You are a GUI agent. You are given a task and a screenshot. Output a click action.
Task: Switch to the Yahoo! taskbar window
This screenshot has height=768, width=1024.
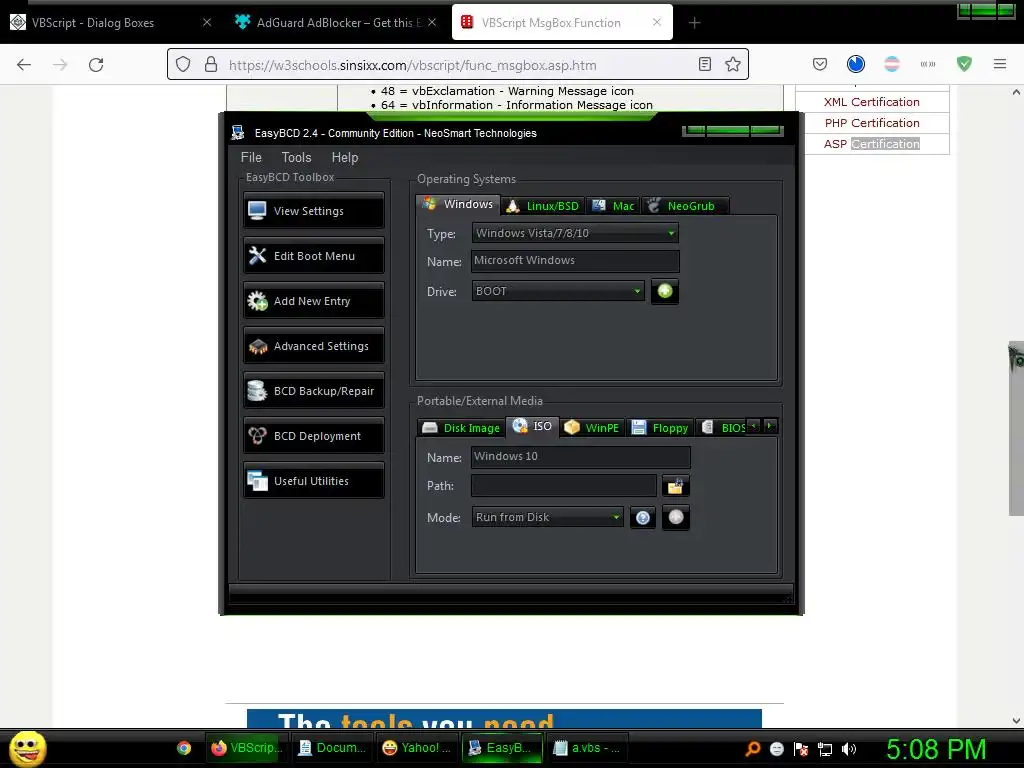click(x=415, y=748)
